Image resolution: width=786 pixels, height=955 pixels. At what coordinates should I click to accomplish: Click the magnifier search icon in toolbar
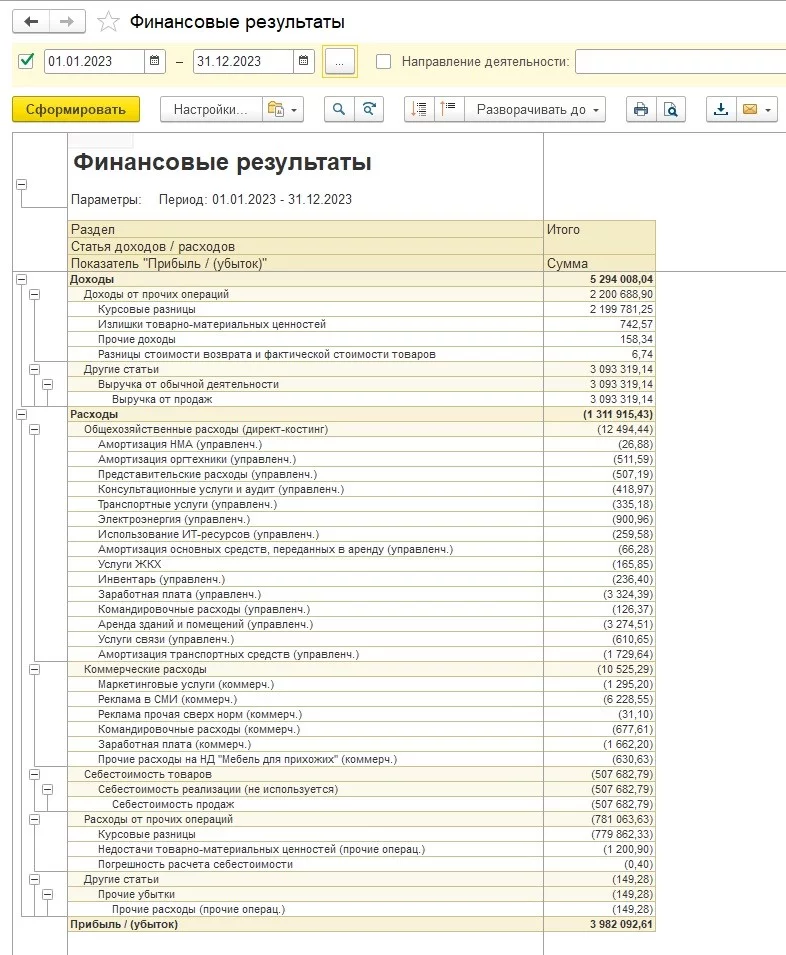(x=339, y=110)
